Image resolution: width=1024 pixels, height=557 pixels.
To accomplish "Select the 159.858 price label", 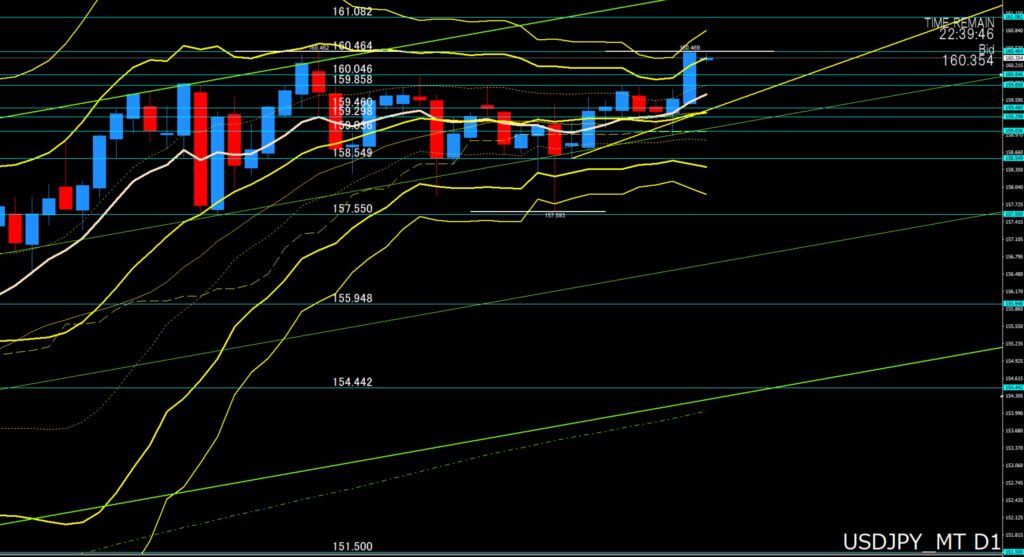I will pyautogui.click(x=351, y=80).
